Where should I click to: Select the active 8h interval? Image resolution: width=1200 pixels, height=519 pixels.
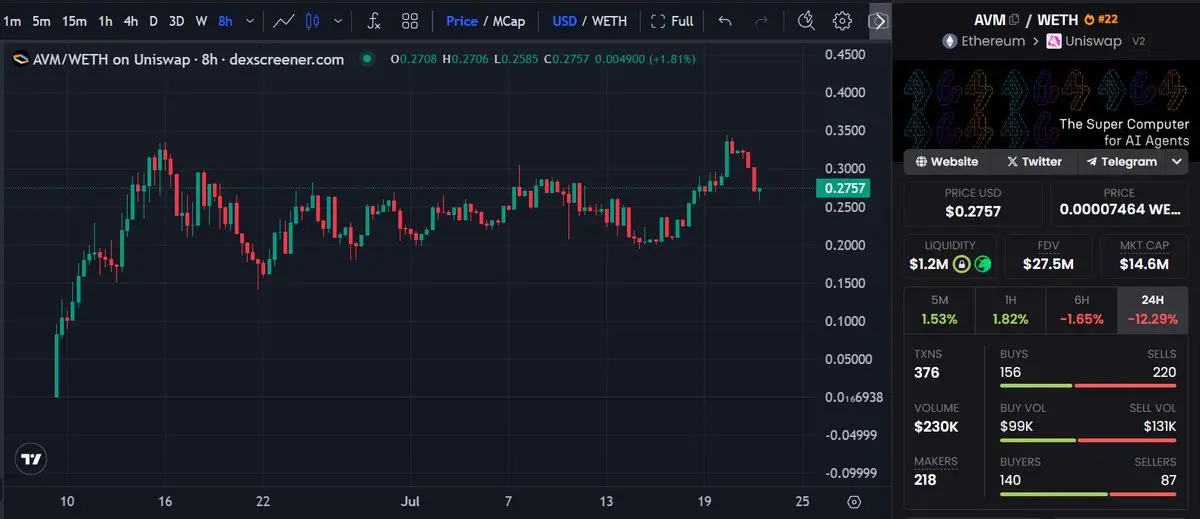(225, 20)
